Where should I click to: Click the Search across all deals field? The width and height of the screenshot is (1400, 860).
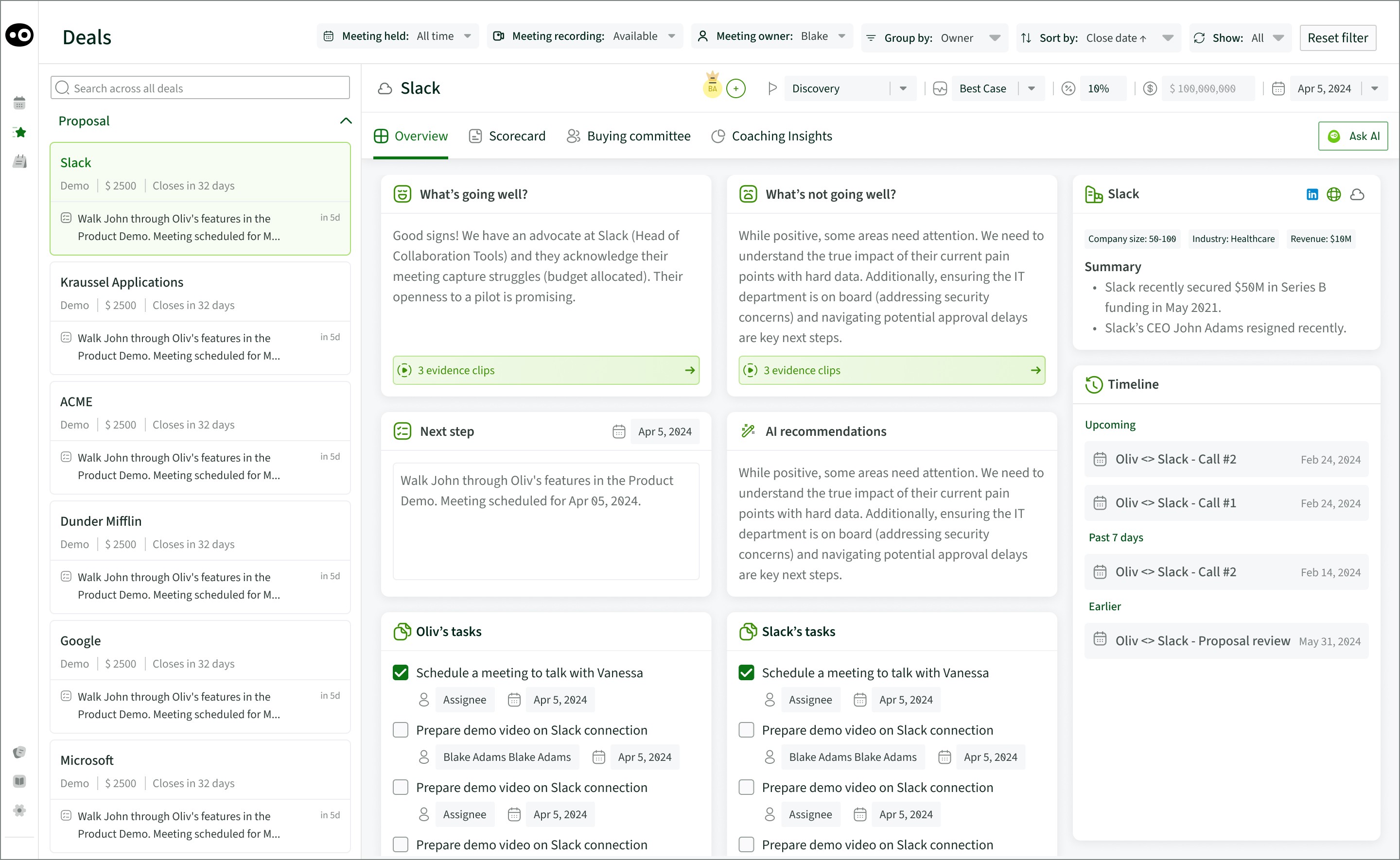[200, 88]
